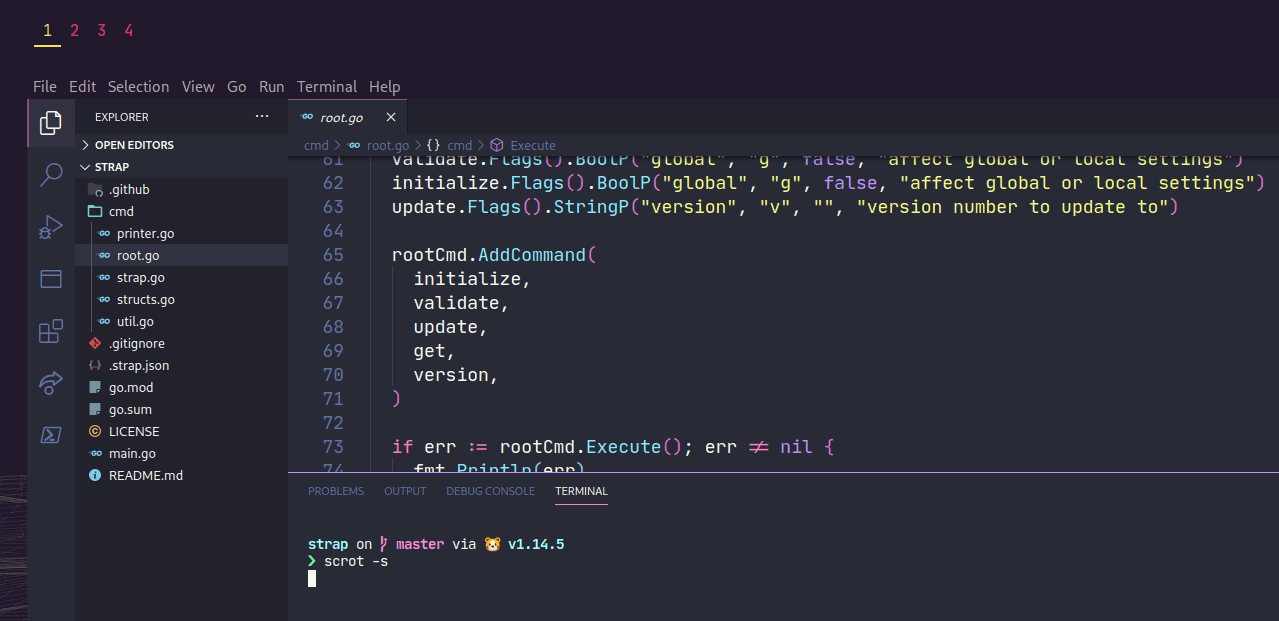The width and height of the screenshot is (1279, 621).
Task: Open the Search view icon
Action: pos(50,175)
